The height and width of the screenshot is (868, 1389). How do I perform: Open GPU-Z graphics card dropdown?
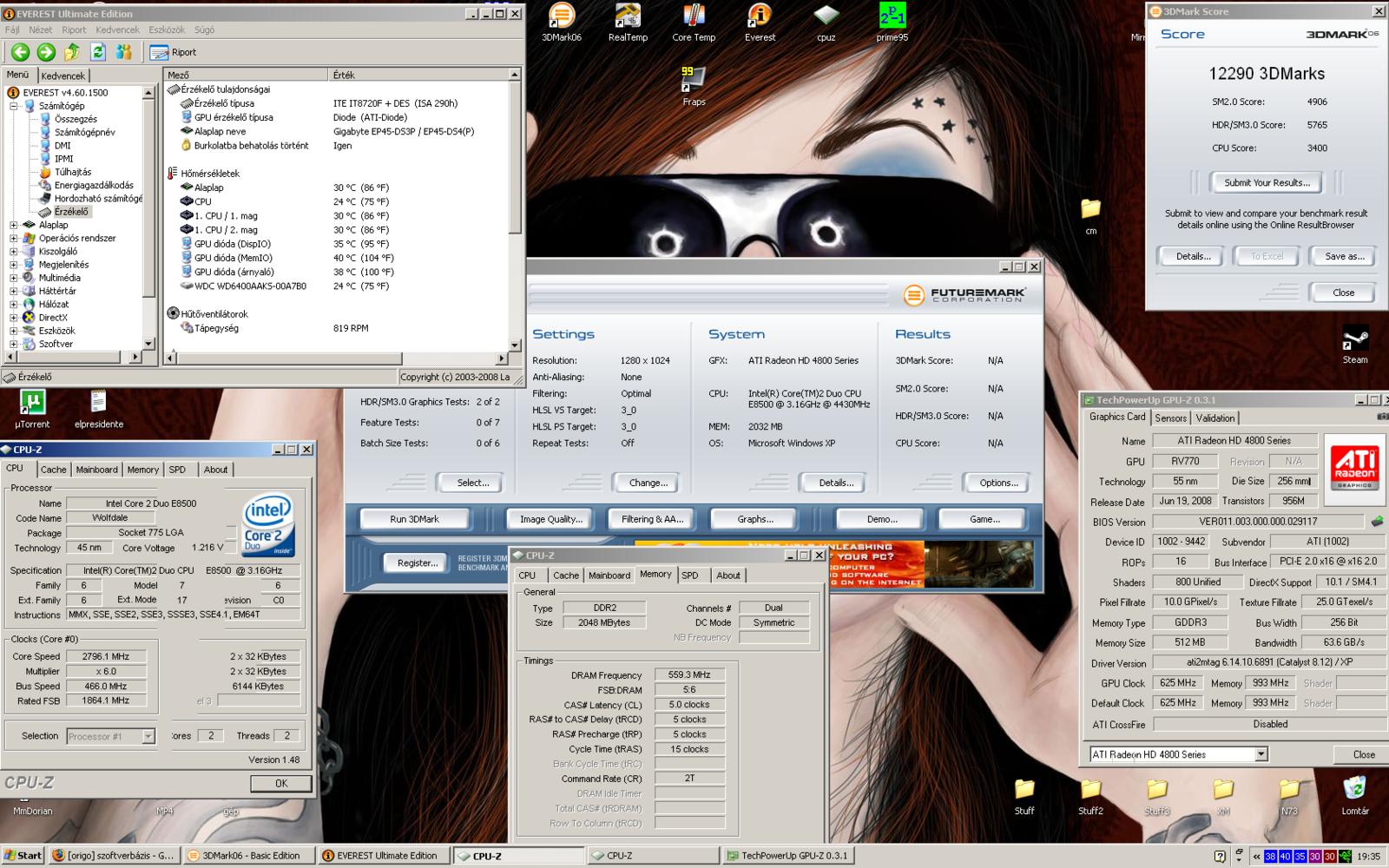tap(1261, 754)
